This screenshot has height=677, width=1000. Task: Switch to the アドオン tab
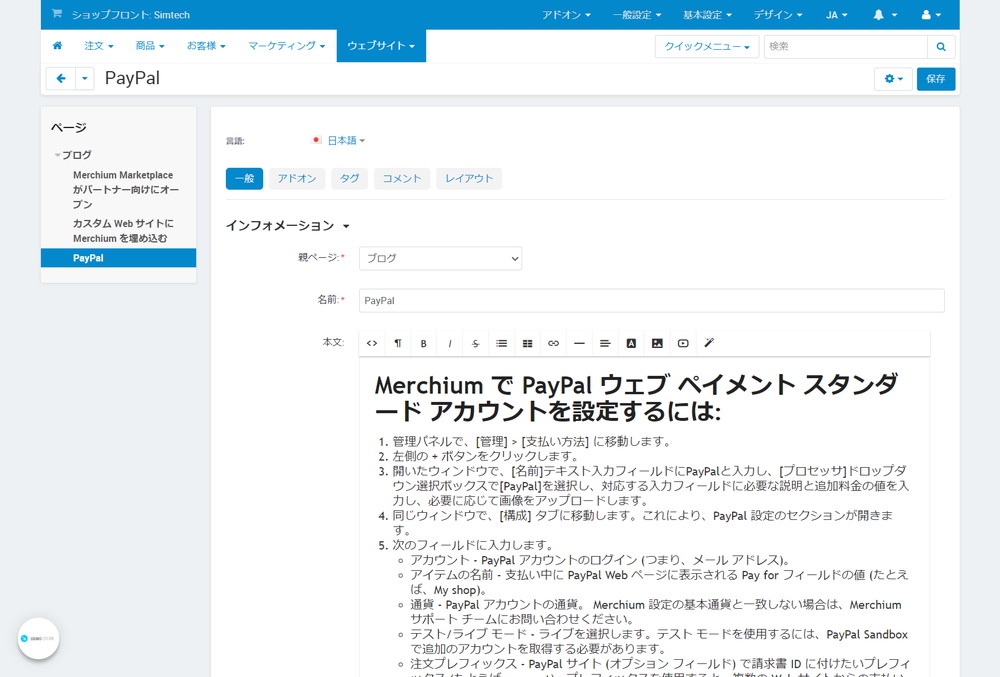point(297,178)
